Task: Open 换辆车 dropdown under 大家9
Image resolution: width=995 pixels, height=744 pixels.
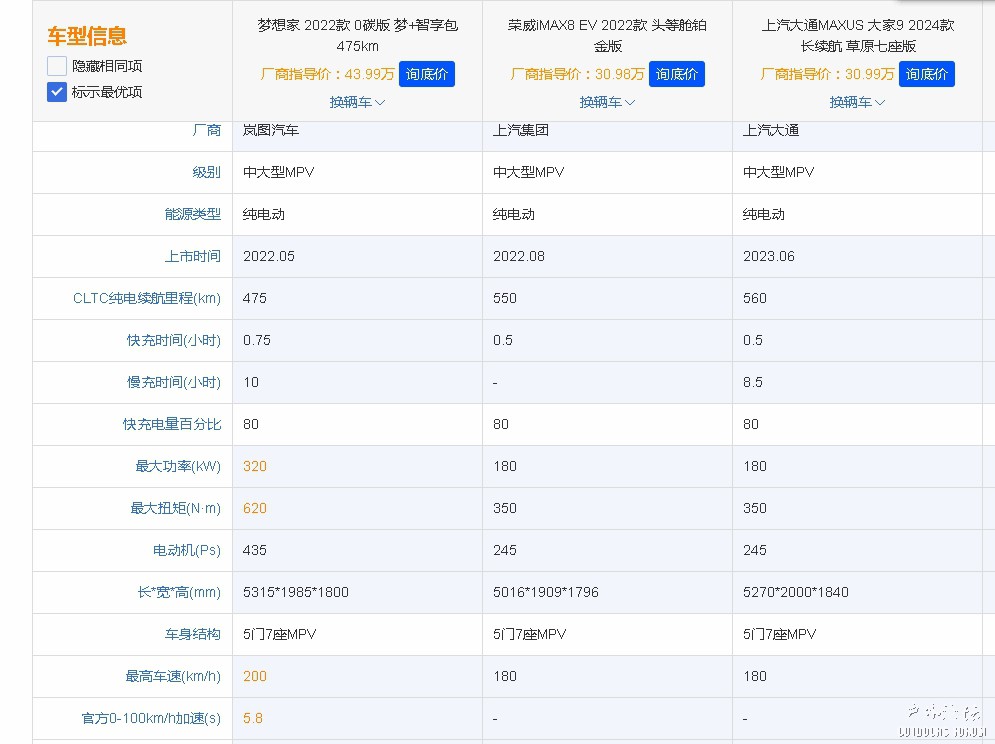Action: point(857,102)
